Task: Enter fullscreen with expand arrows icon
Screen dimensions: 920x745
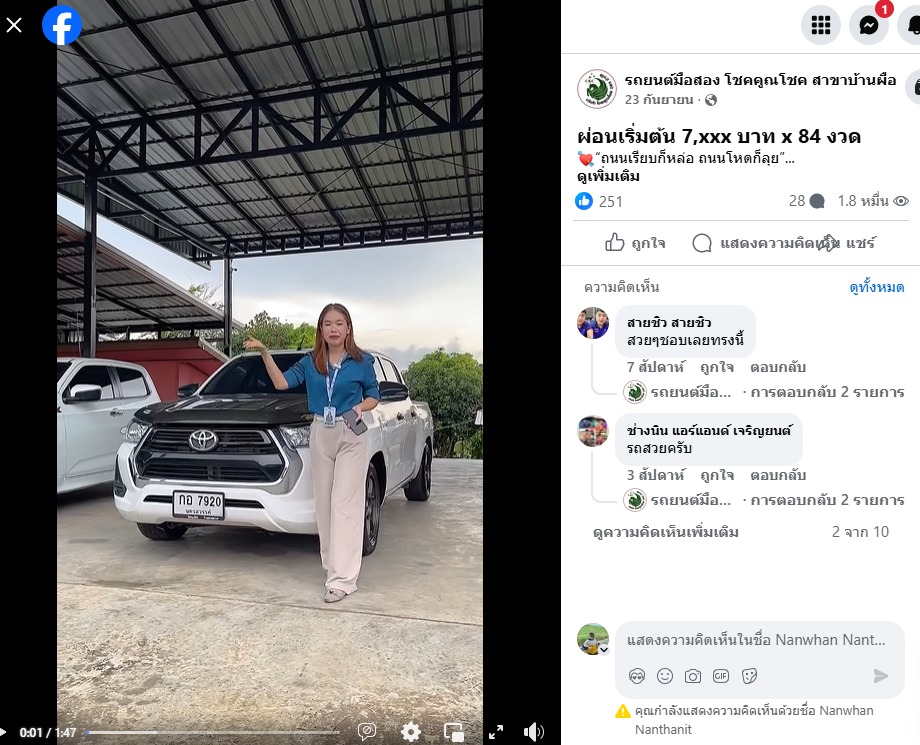Action: 496,732
